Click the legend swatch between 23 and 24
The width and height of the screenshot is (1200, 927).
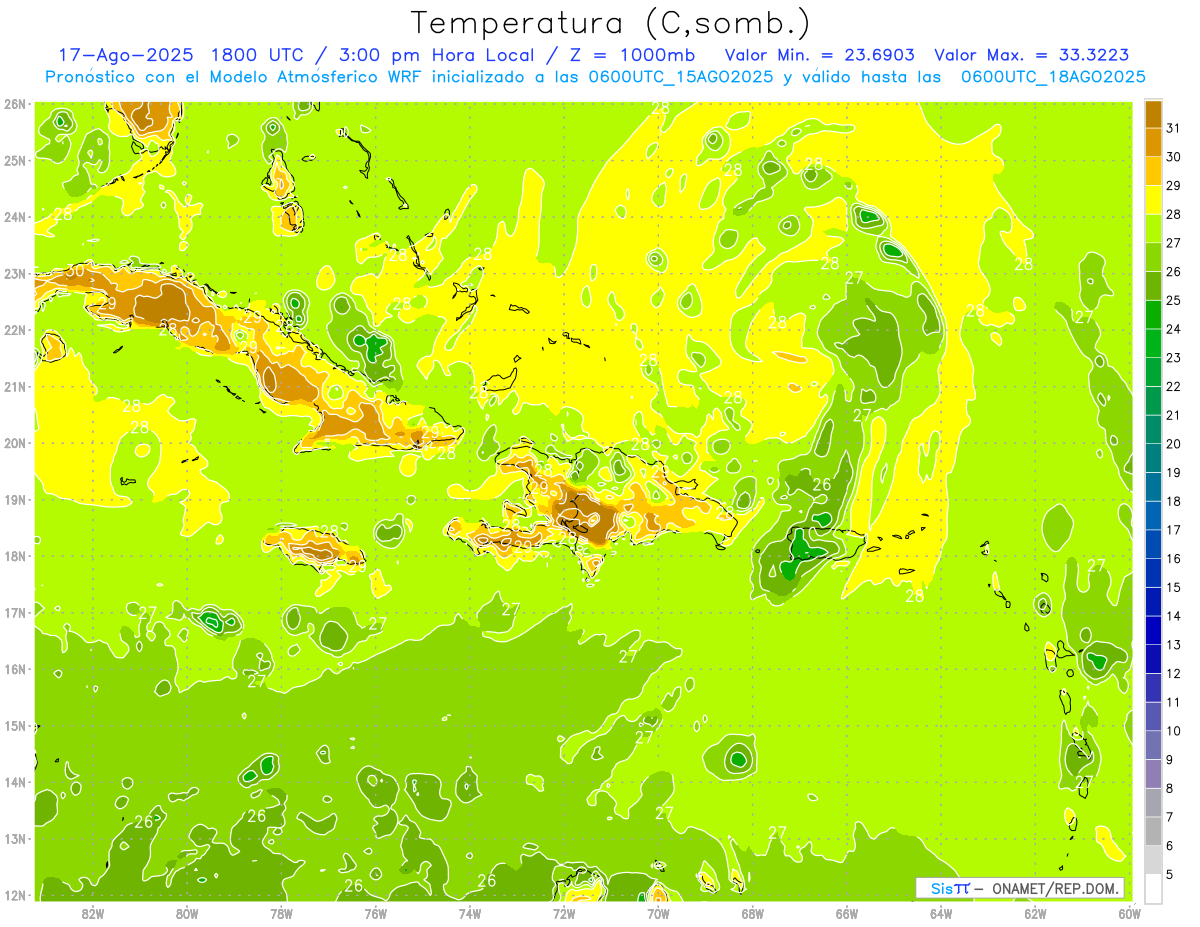tap(1153, 343)
